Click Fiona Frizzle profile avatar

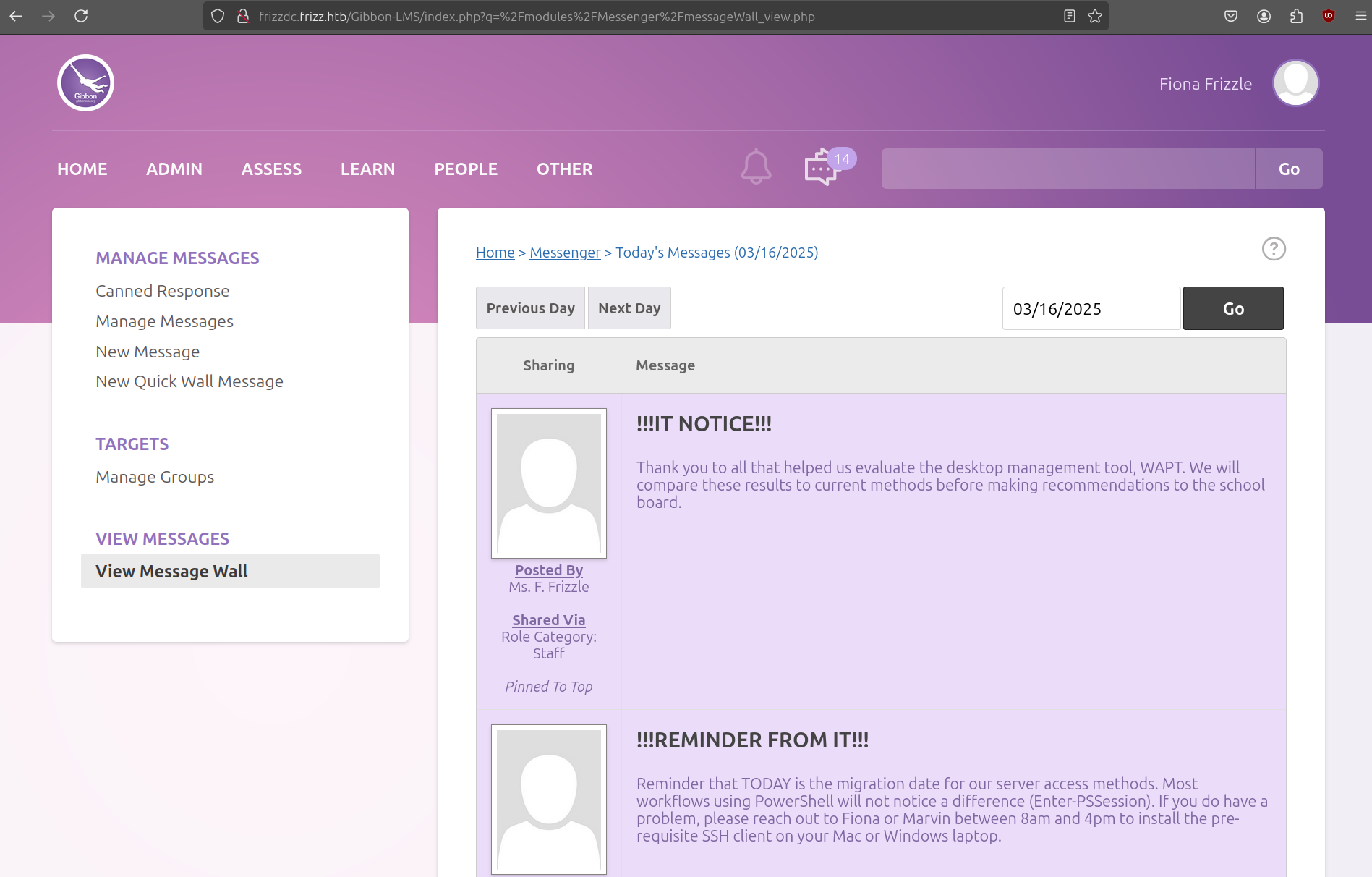[x=1295, y=83]
